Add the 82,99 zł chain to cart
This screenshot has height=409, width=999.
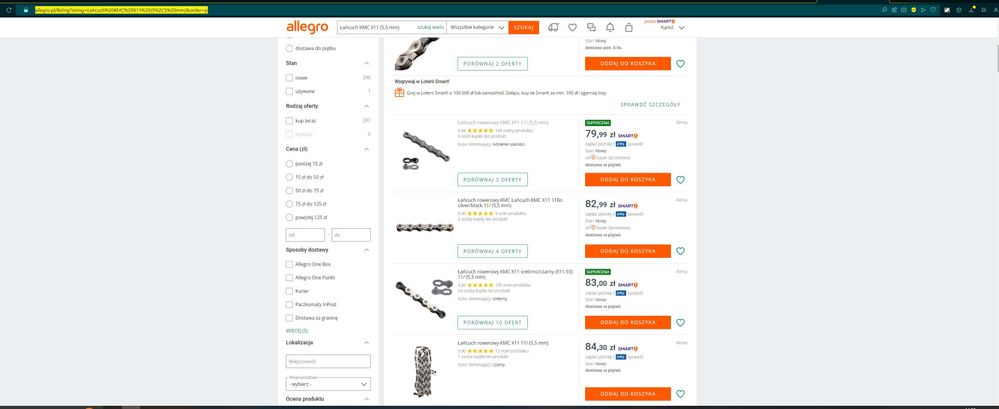point(628,251)
